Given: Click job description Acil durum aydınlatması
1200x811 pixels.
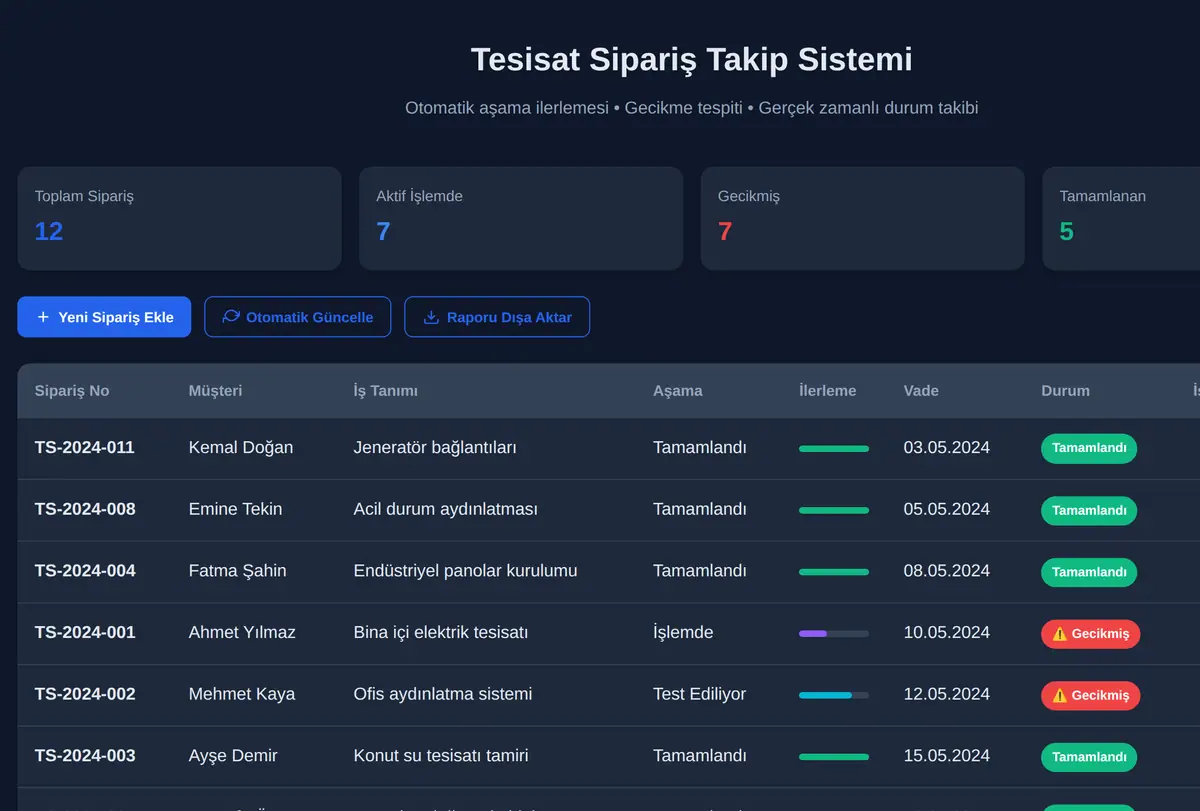Looking at the screenshot, I should click(446, 509).
